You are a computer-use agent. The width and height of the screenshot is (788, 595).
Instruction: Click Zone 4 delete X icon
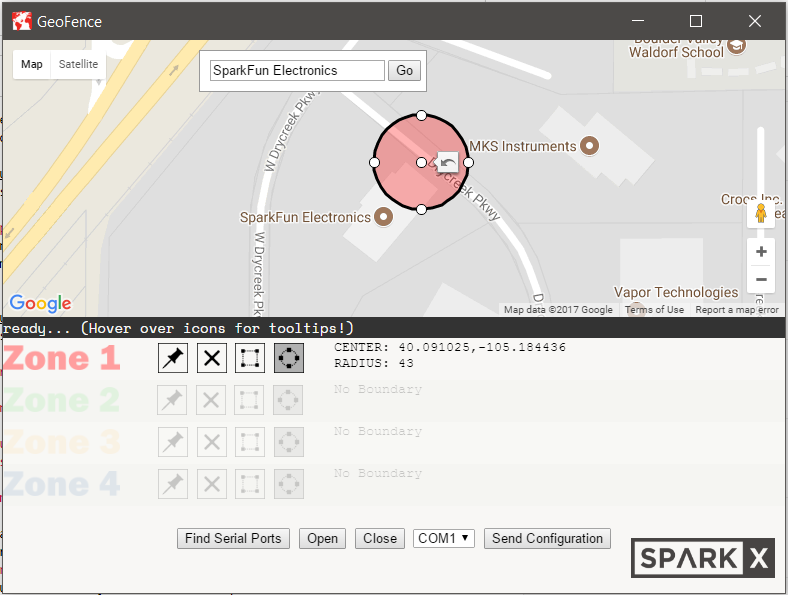212,484
